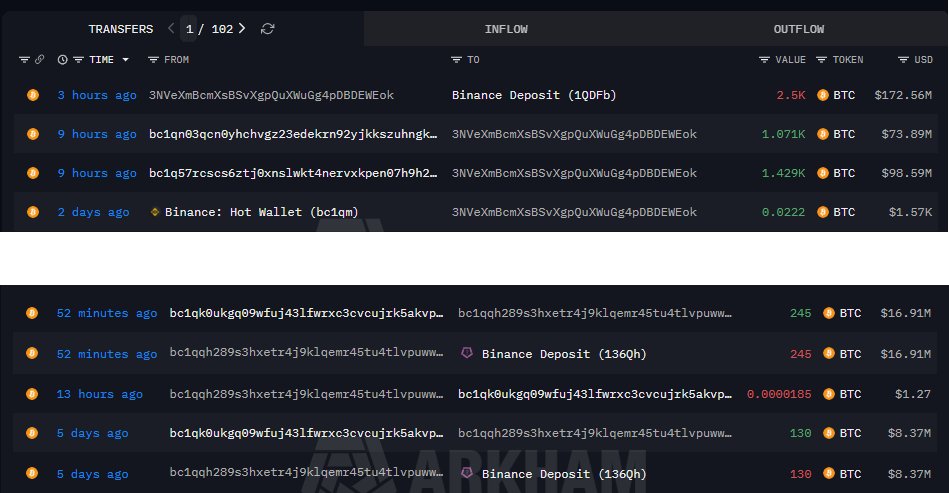The width and height of the screenshot is (949, 493).
Task: Click BTC token icon in the 0.0222 row
Action: 823,212
